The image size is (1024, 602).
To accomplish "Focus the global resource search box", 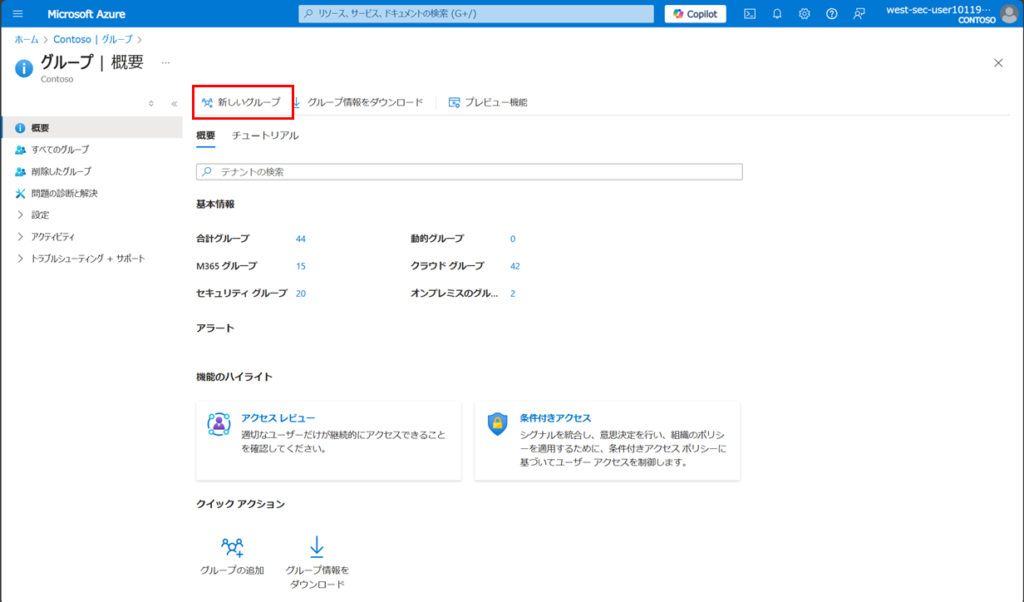I will click(x=476, y=14).
